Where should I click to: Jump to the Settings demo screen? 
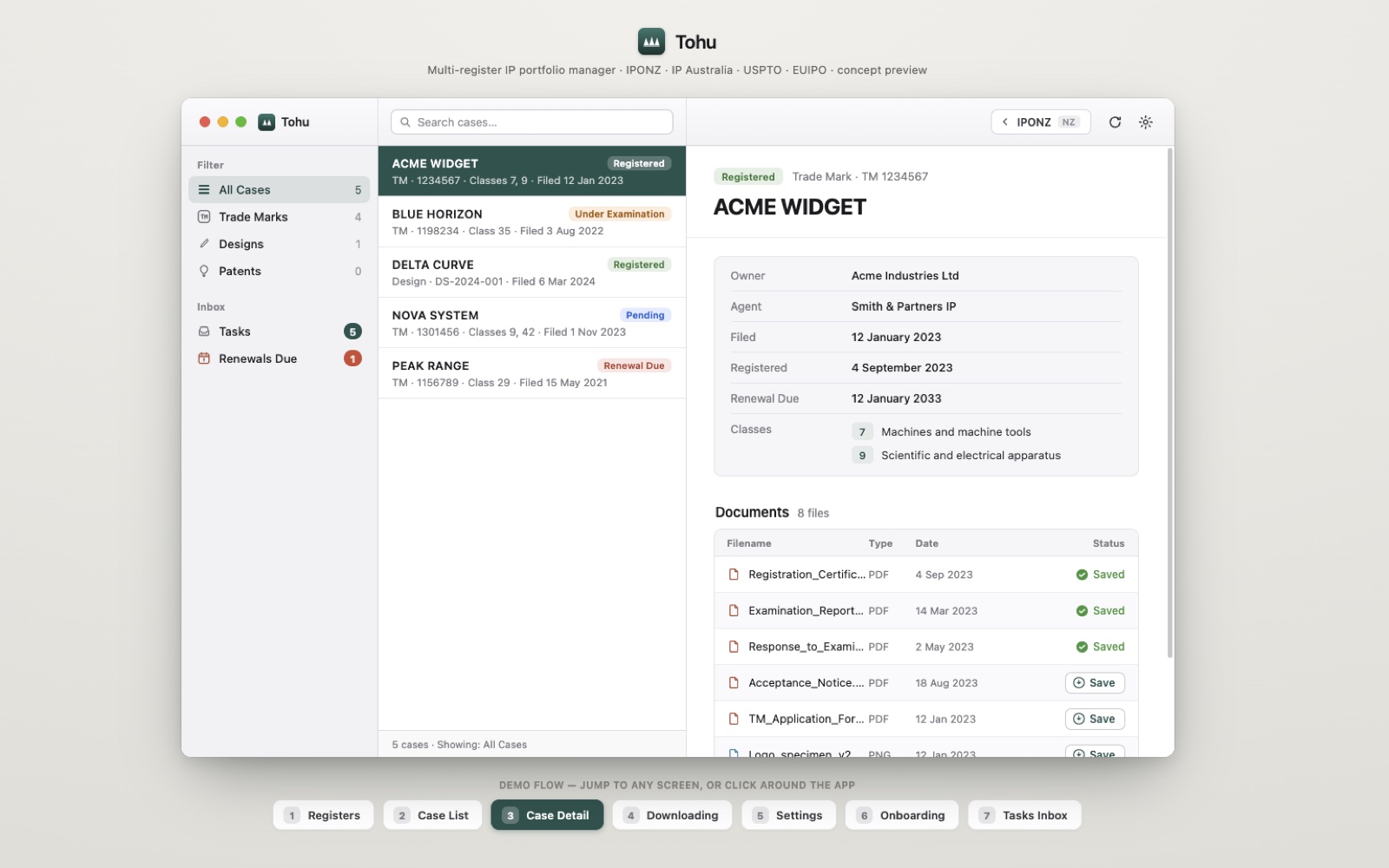(x=789, y=815)
